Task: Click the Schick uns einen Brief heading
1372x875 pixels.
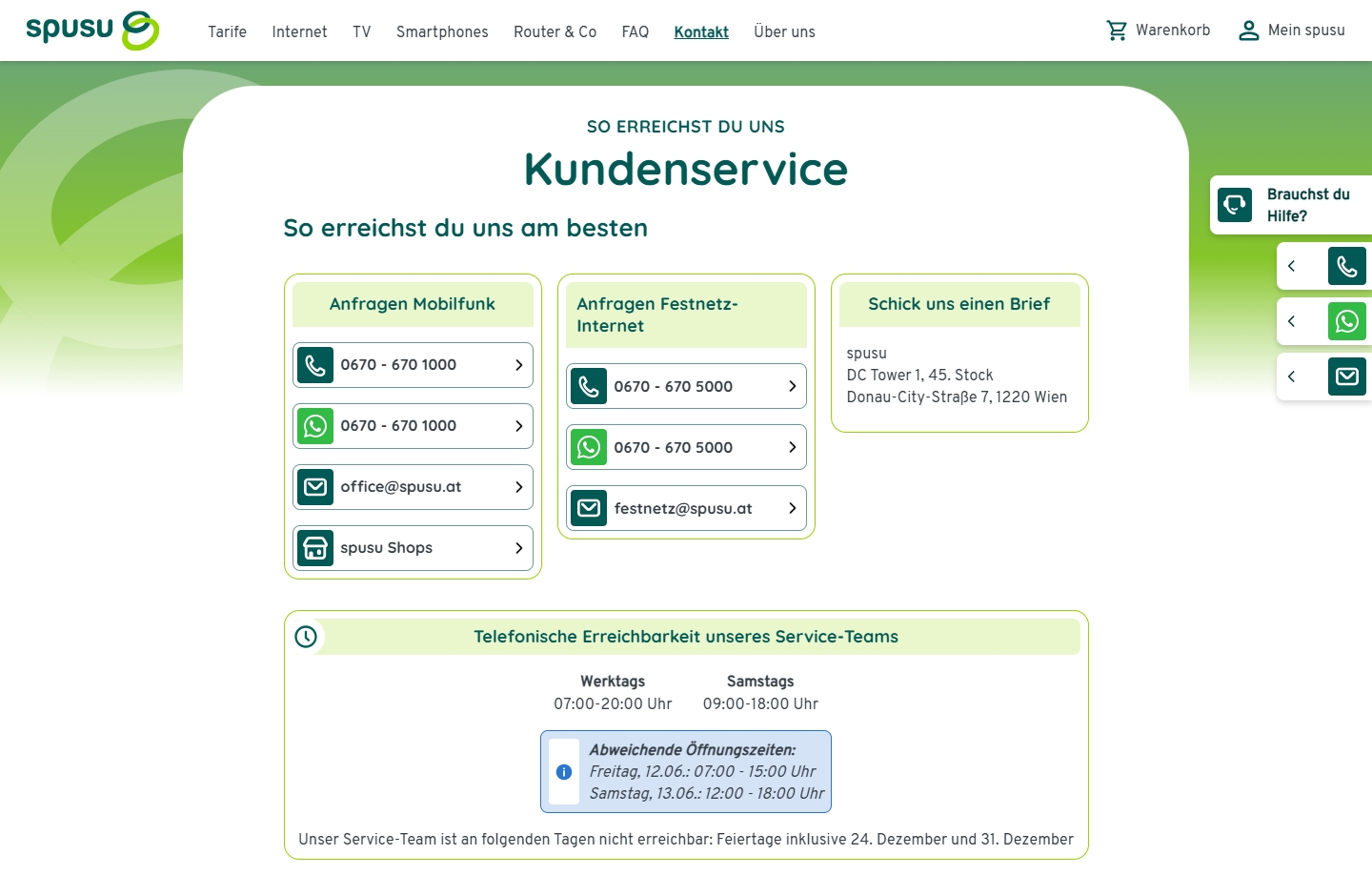Action: (959, 304)
